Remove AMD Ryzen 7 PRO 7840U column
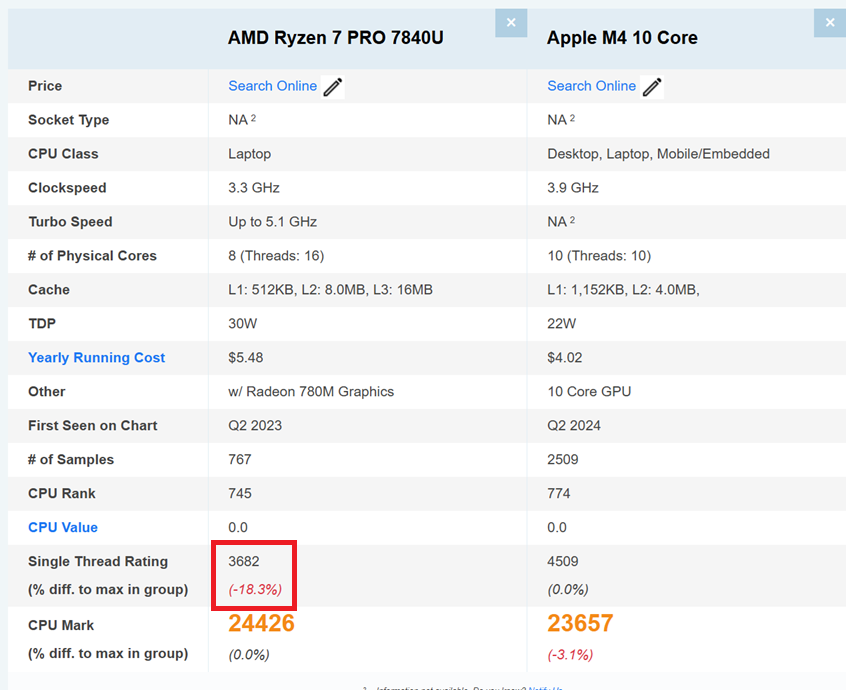Screen dimensions: 846x690 510,23
